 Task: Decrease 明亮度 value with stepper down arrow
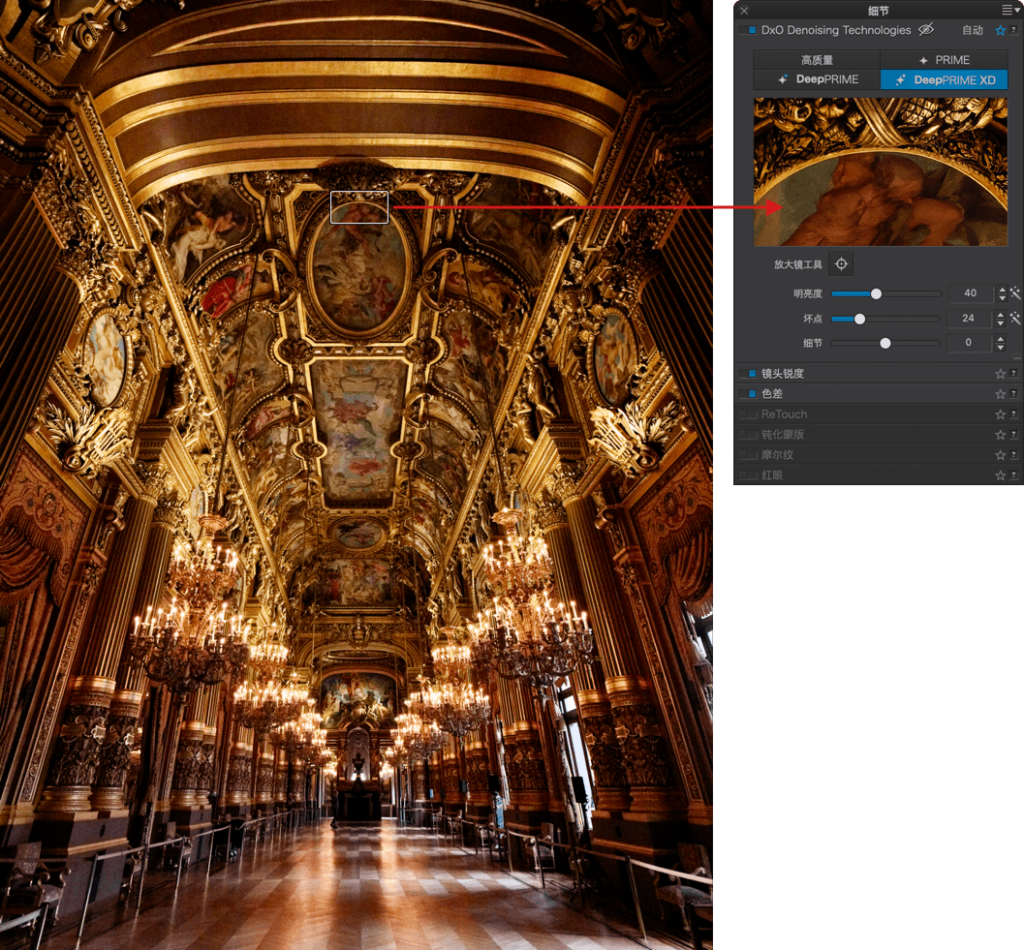(1002, 298)
